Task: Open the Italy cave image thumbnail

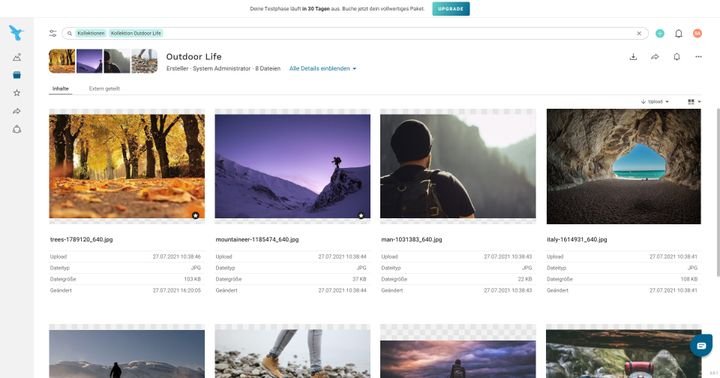Action: 624,166
